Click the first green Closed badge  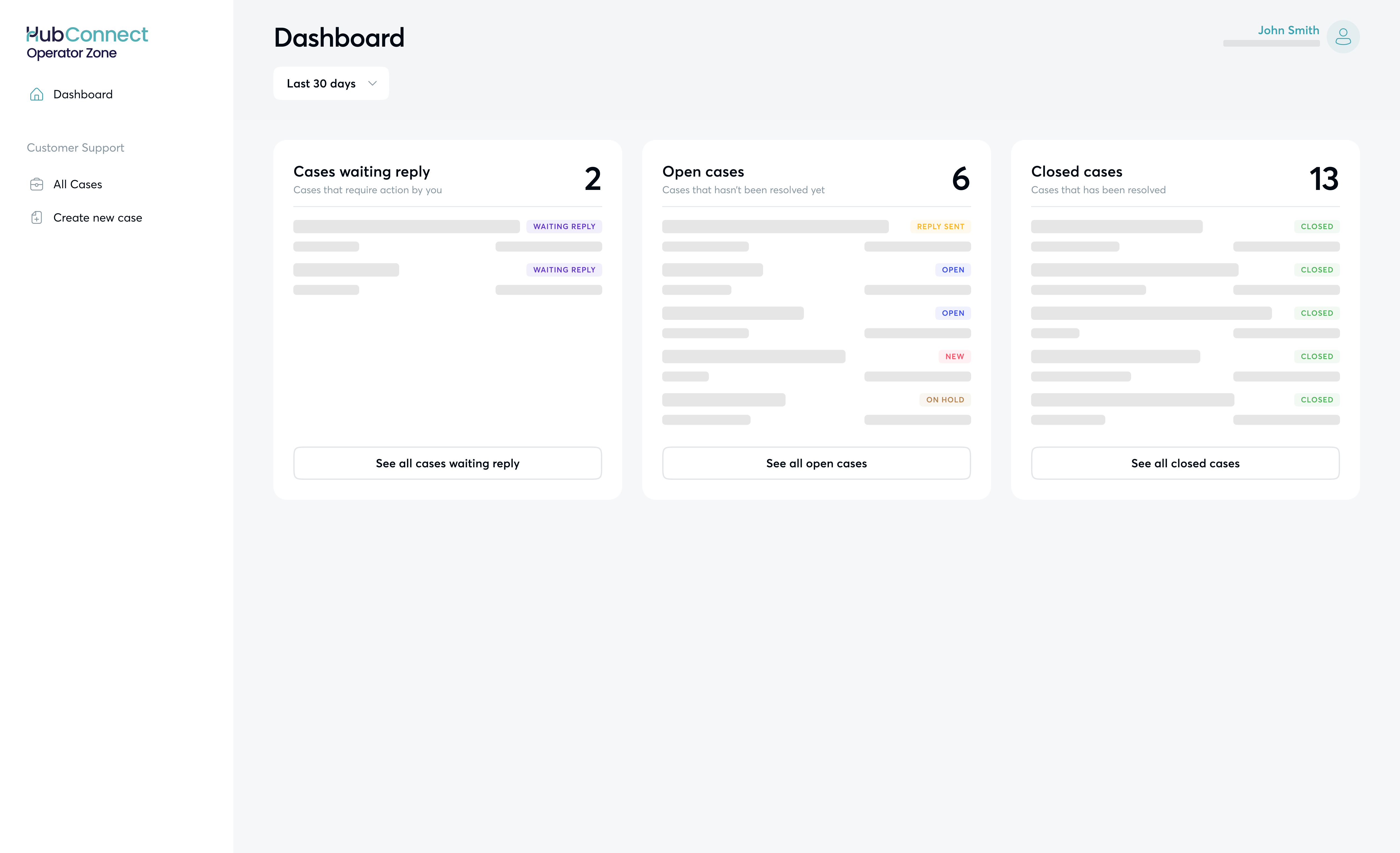pos(1316,227)
